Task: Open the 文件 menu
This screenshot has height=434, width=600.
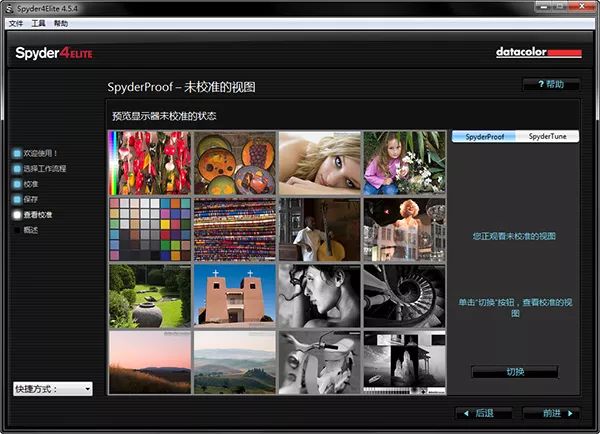Action: (x=16, y=22)
